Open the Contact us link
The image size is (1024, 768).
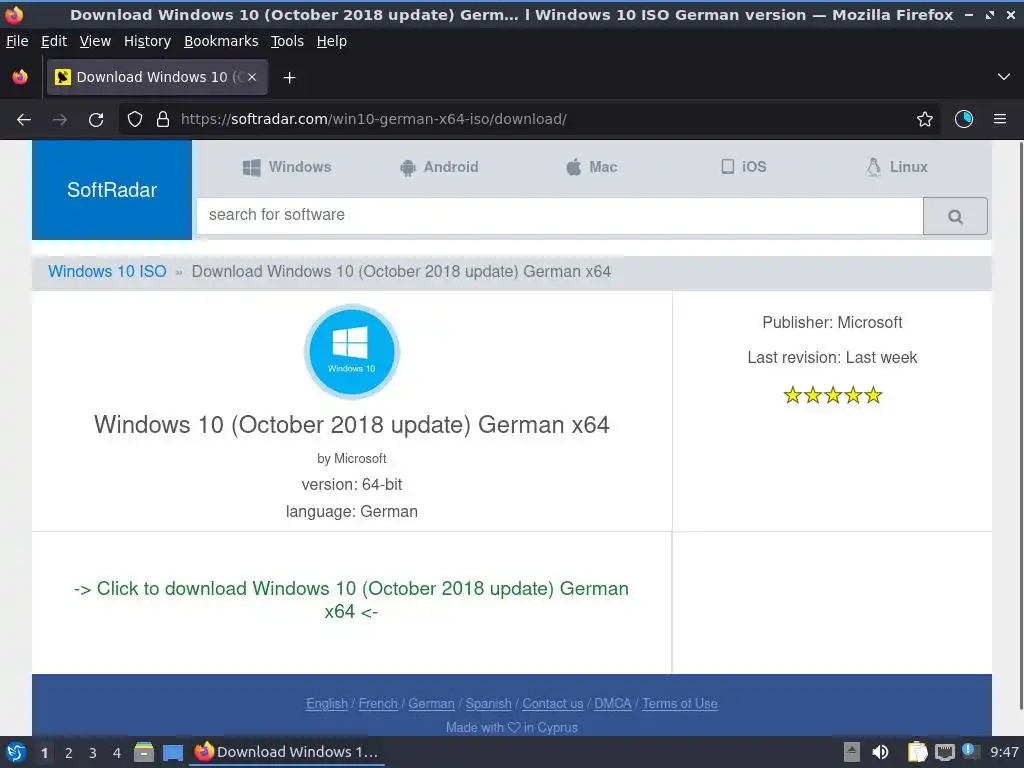pos(552,704)
